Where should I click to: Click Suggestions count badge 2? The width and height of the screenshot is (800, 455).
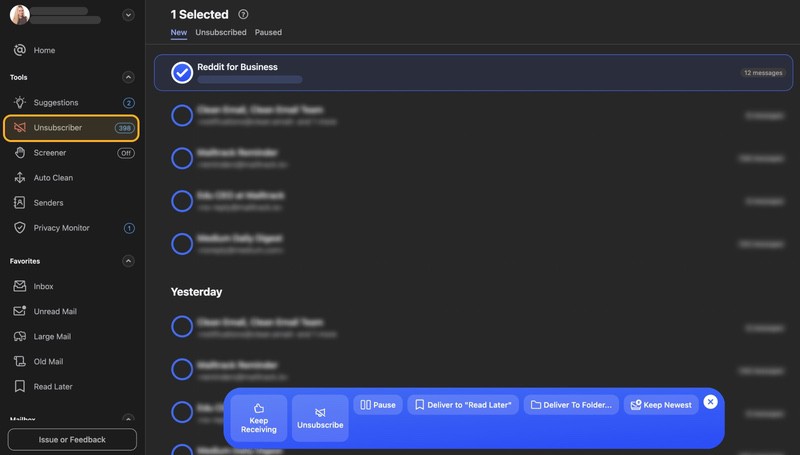click(129, 103)
